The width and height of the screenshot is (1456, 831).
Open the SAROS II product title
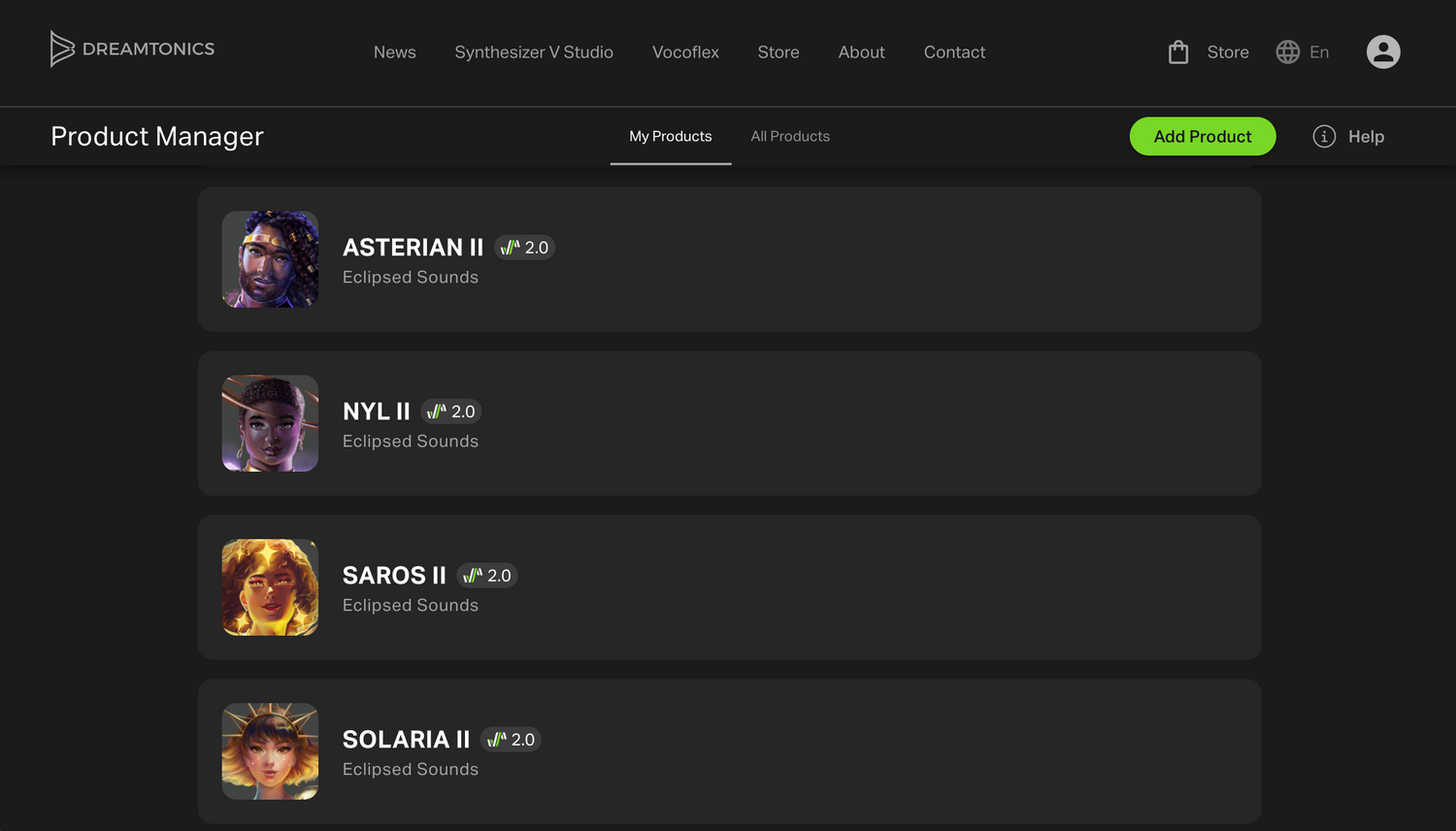[394, 576]
